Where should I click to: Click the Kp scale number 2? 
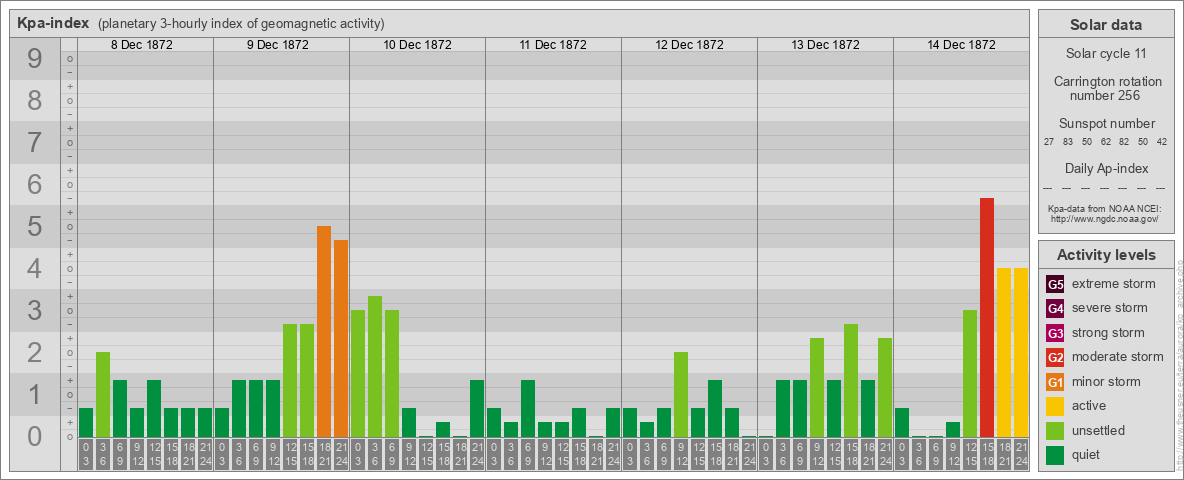(35, 352)
